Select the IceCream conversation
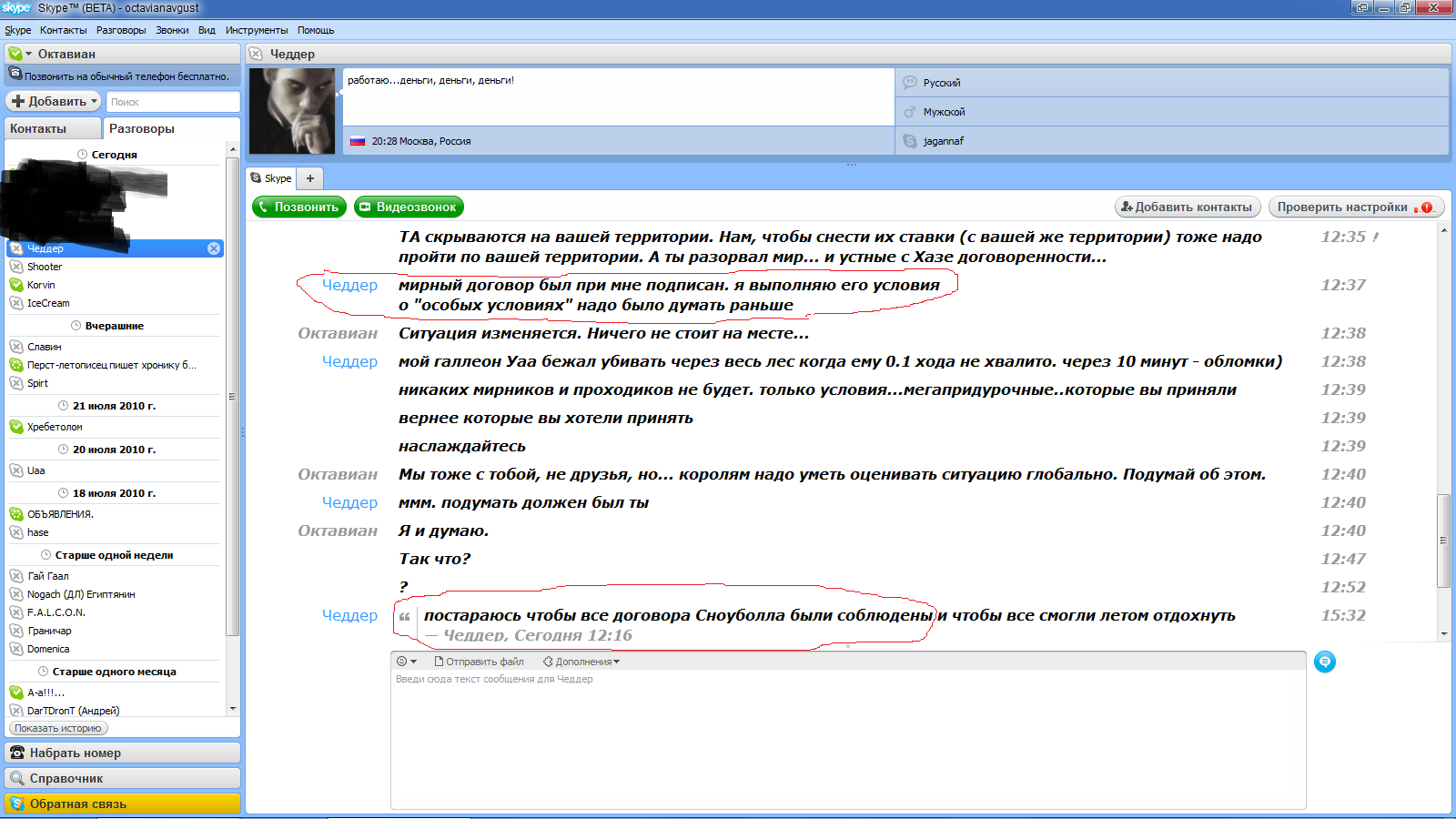Viewport: 1456px width, 819px height. click(115, 303)
